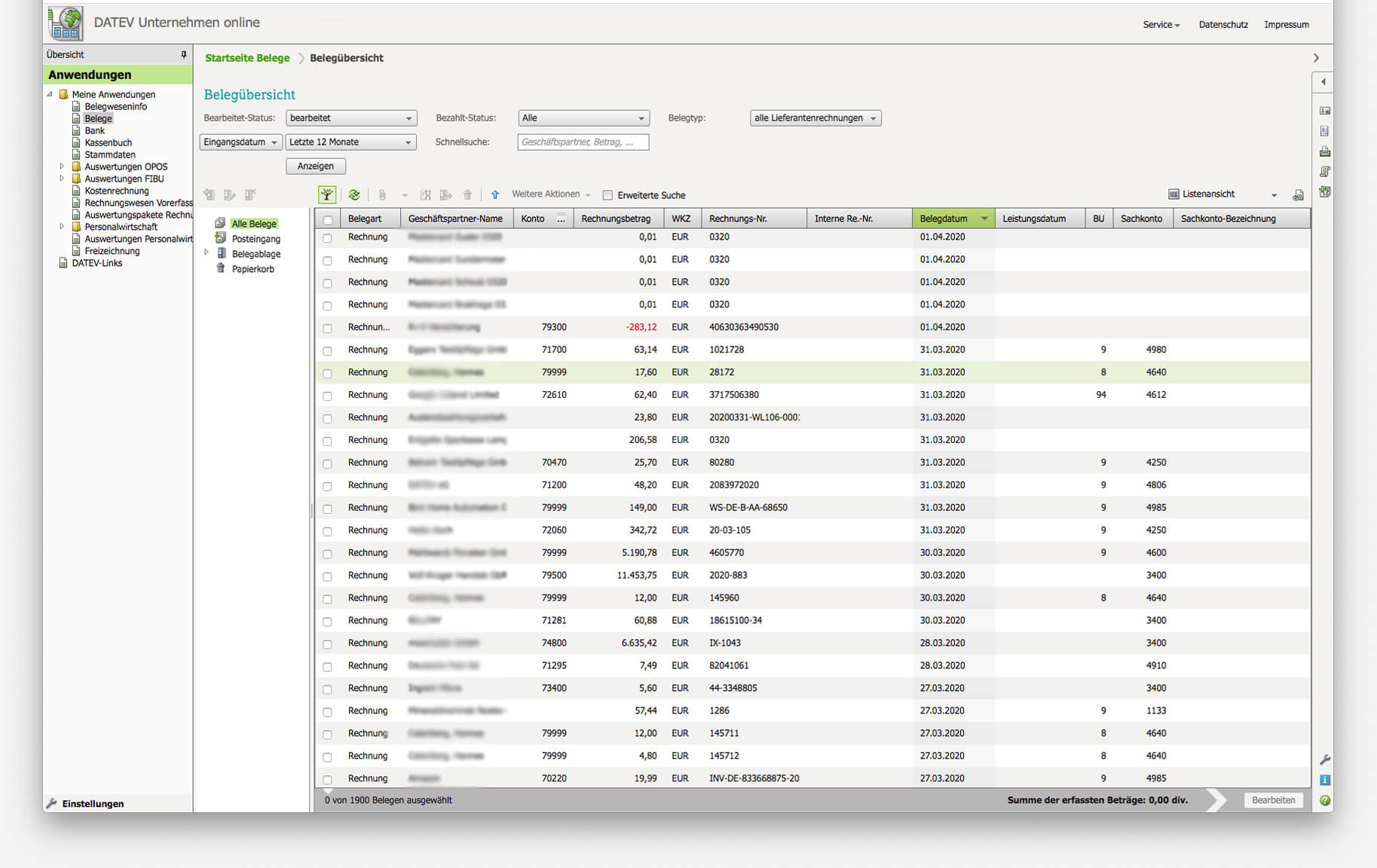Click the green refresh arrows icon

pyautogui.click(x=354, y=195)
